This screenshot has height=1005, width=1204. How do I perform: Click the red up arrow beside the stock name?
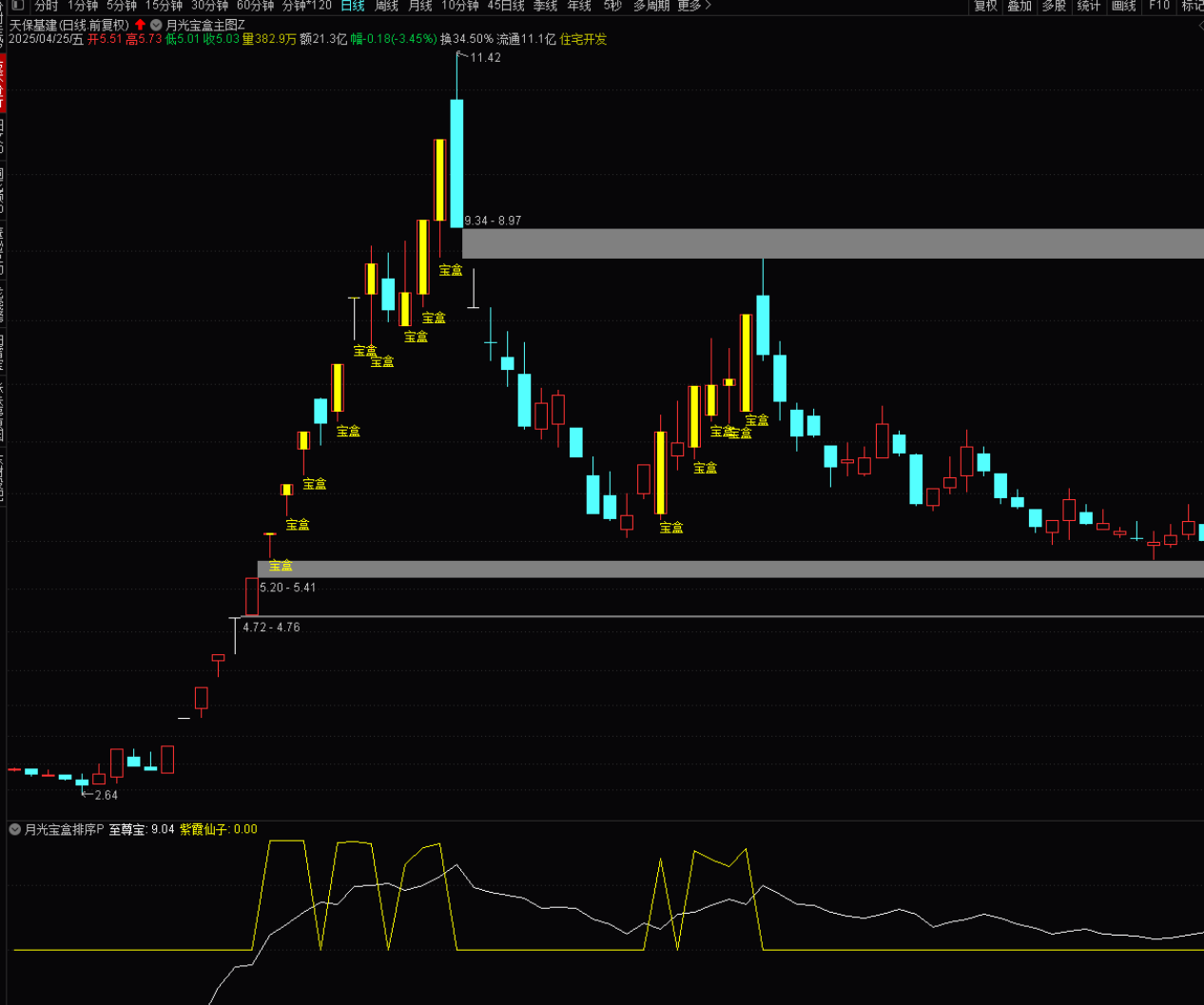tap(141, 25)
